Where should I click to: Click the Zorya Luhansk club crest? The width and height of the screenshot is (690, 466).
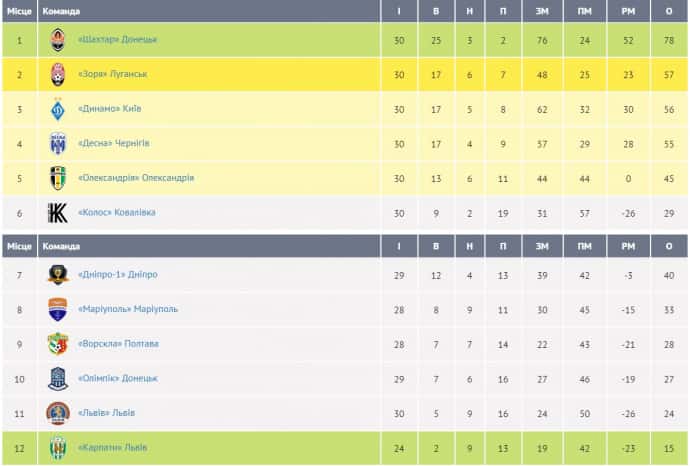[58, 75]
